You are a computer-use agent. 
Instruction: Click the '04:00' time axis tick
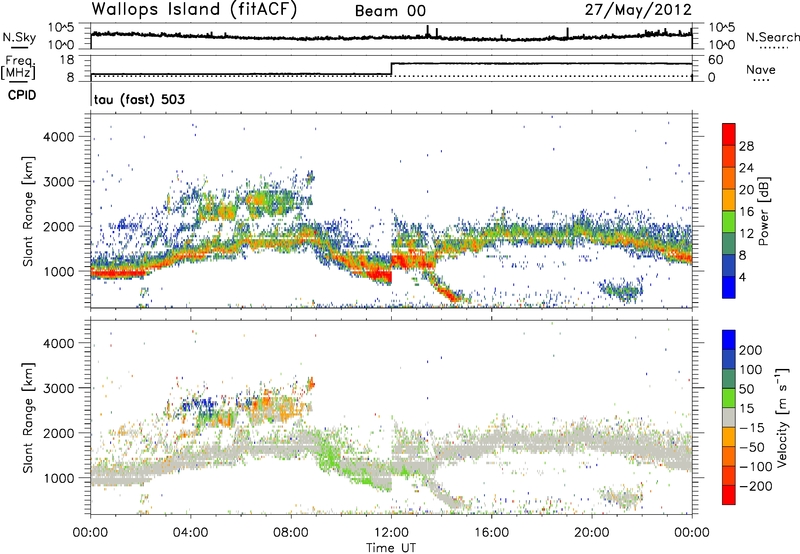tap(191, 533)
